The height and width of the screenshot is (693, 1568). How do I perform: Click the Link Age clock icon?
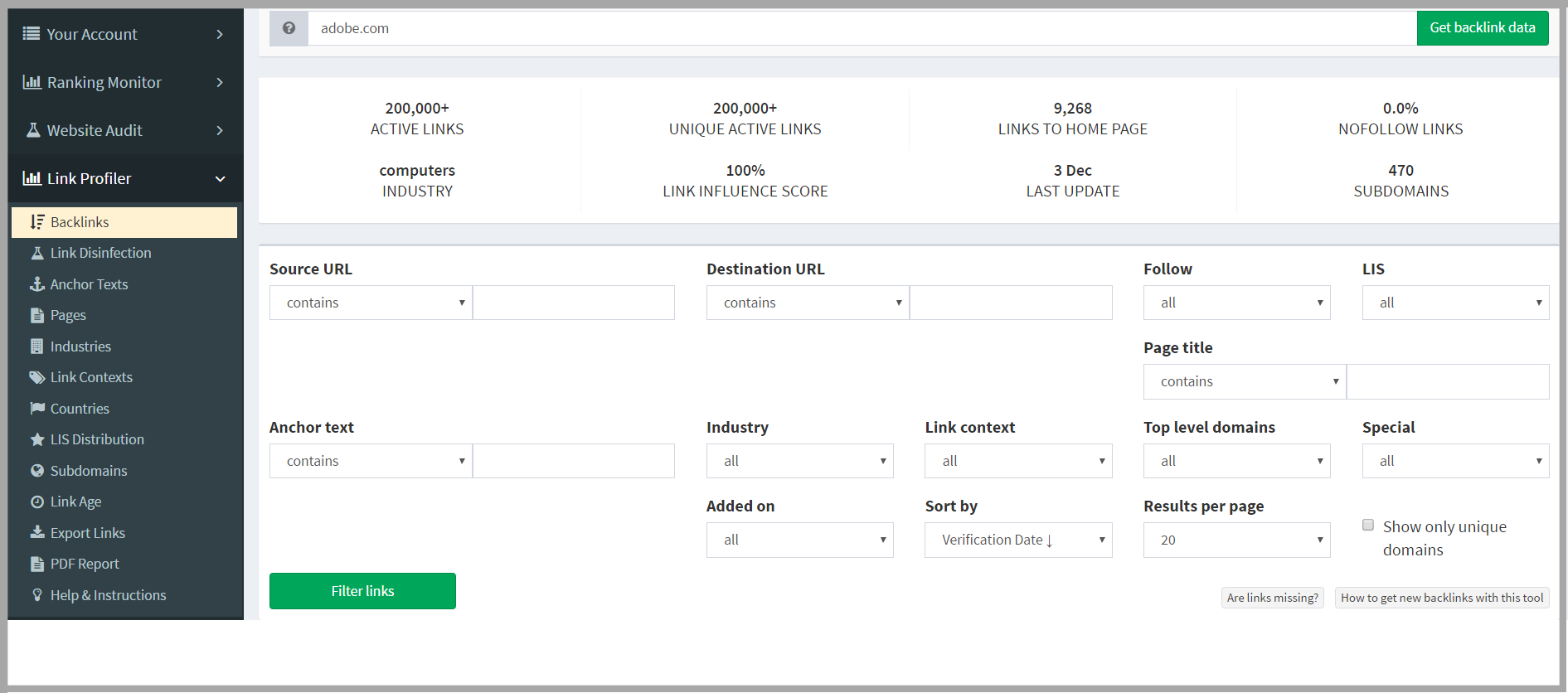click(x=37, y=502)
